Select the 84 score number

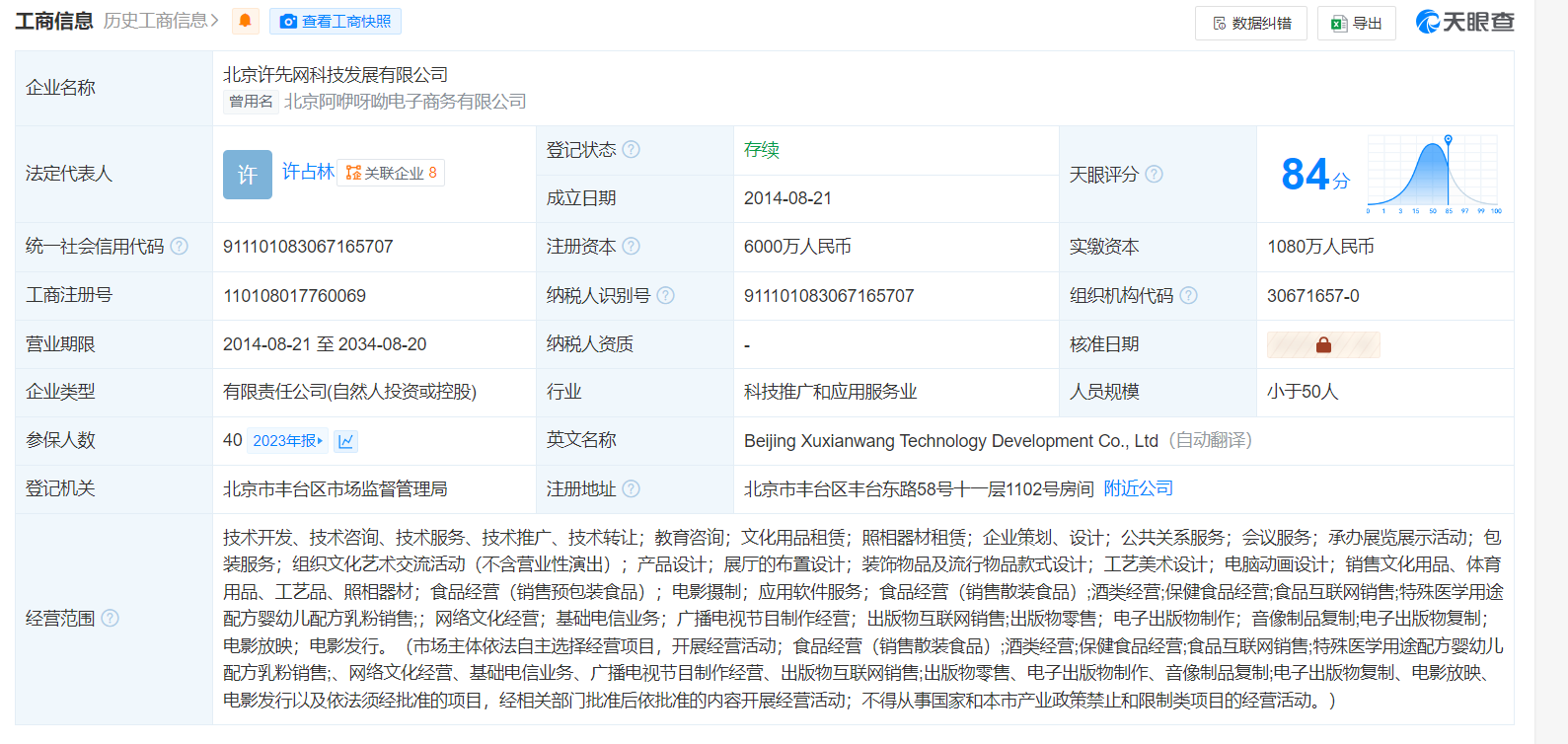coord(1306,175)
